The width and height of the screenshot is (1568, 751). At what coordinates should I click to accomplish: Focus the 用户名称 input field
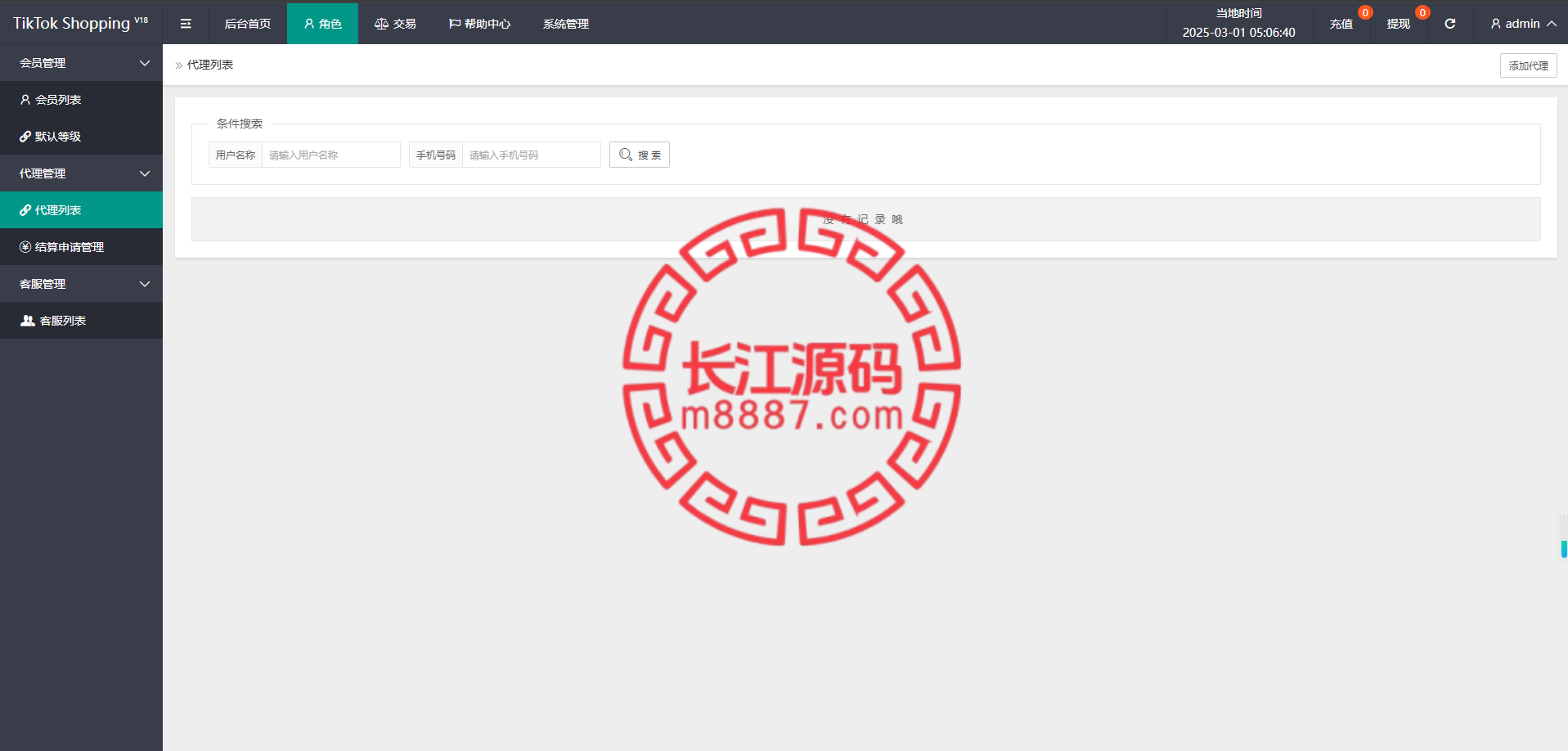[330, 155]
